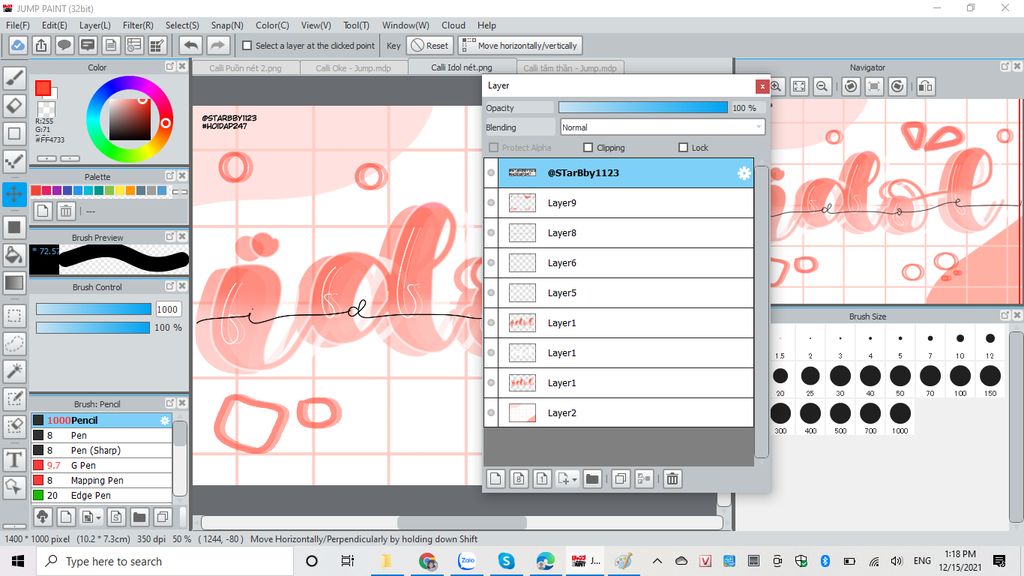Pick the Magic Wand tool
This screenshot has height=576, width=1024.
pos(14,371)
